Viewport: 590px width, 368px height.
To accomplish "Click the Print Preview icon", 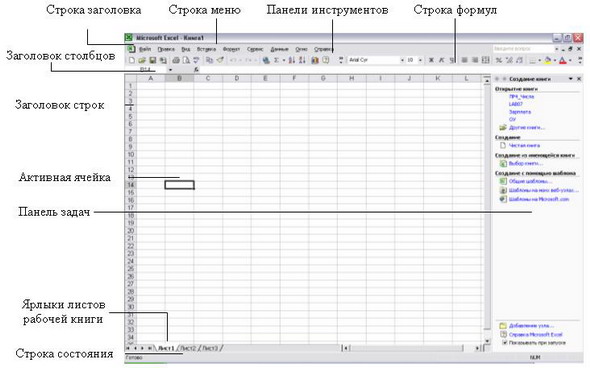I will click(x=186, y=60).
